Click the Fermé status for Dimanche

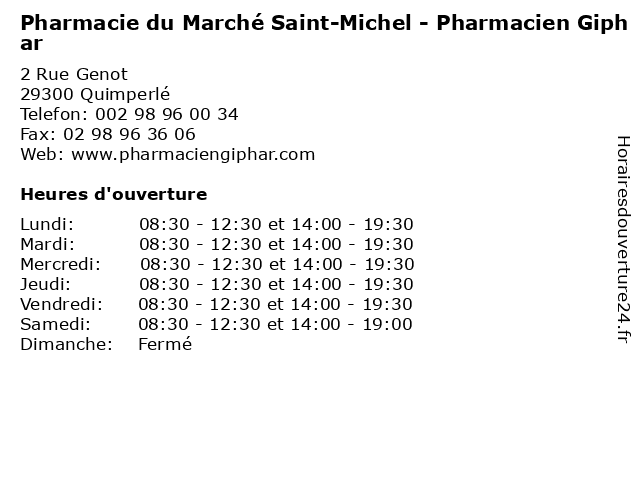pos(164,344)
